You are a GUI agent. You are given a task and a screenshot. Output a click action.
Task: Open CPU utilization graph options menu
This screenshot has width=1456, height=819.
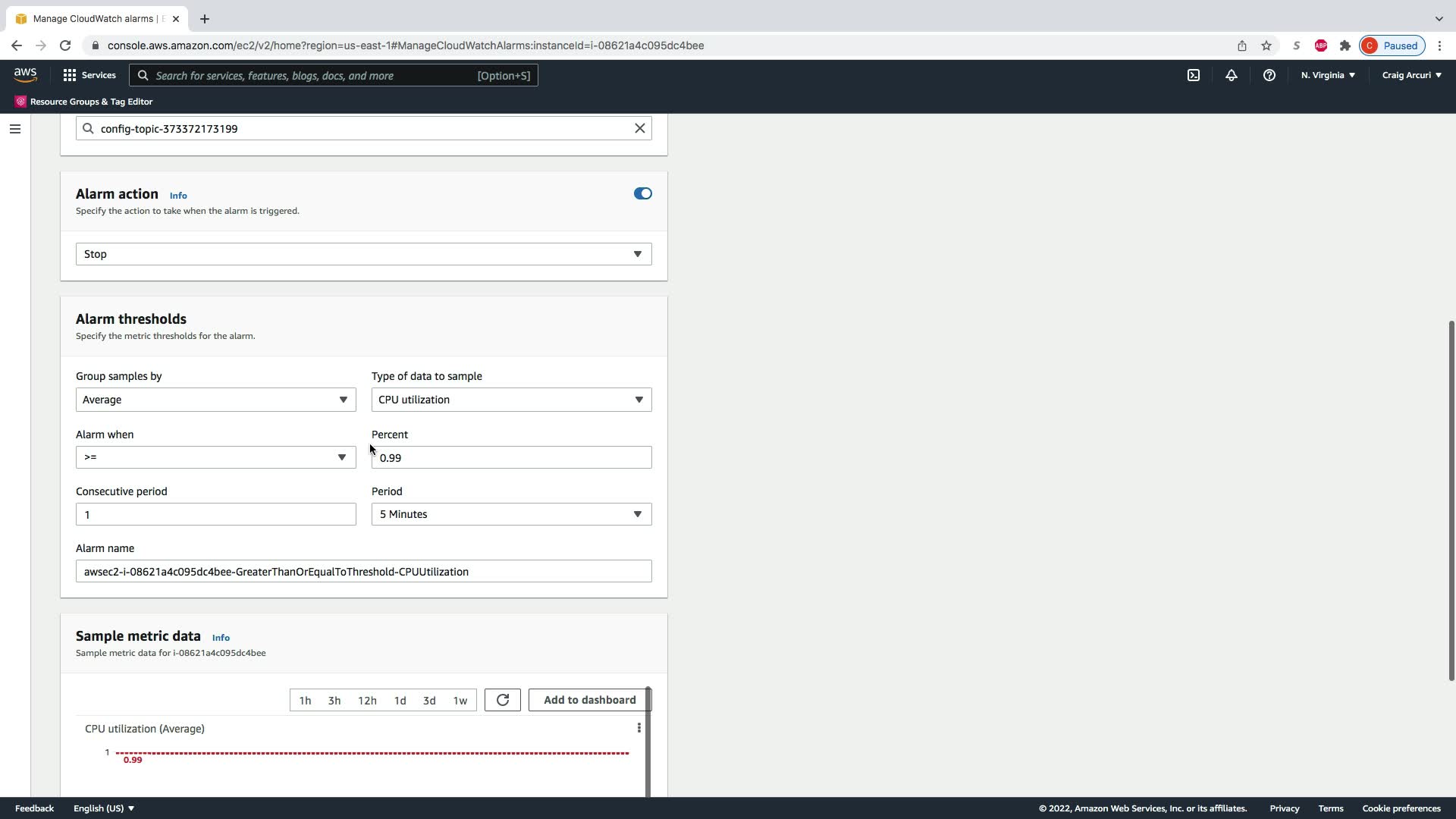[x=639, y=728]
